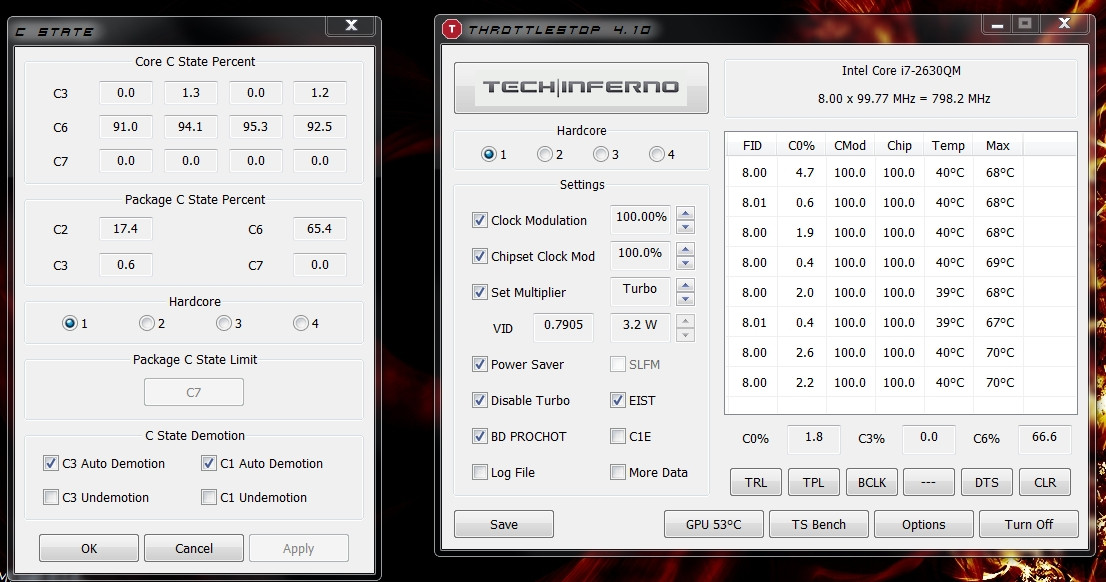Select Hardcore profile 4 in ThrottleStop window
The width and height of the screenshot is (1106, 582).
(657, 154)
